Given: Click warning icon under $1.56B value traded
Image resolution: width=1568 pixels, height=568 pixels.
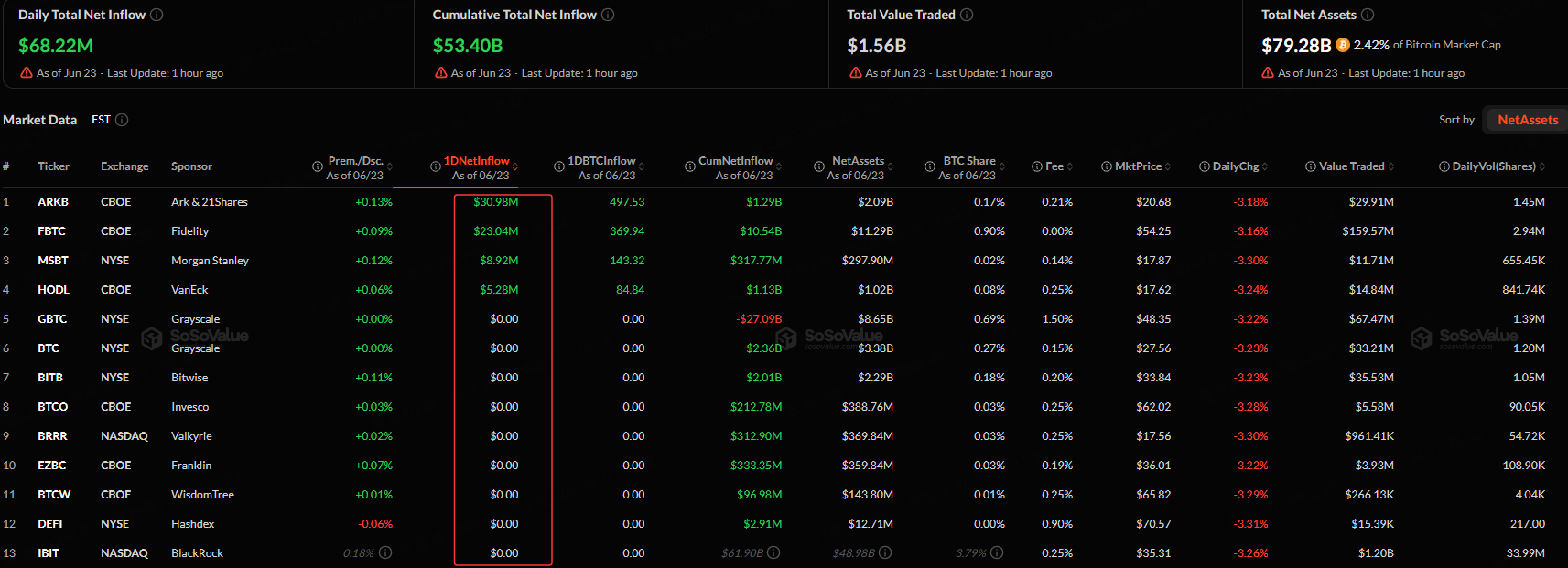Looking at the screenshot, I should click(855, 72).
